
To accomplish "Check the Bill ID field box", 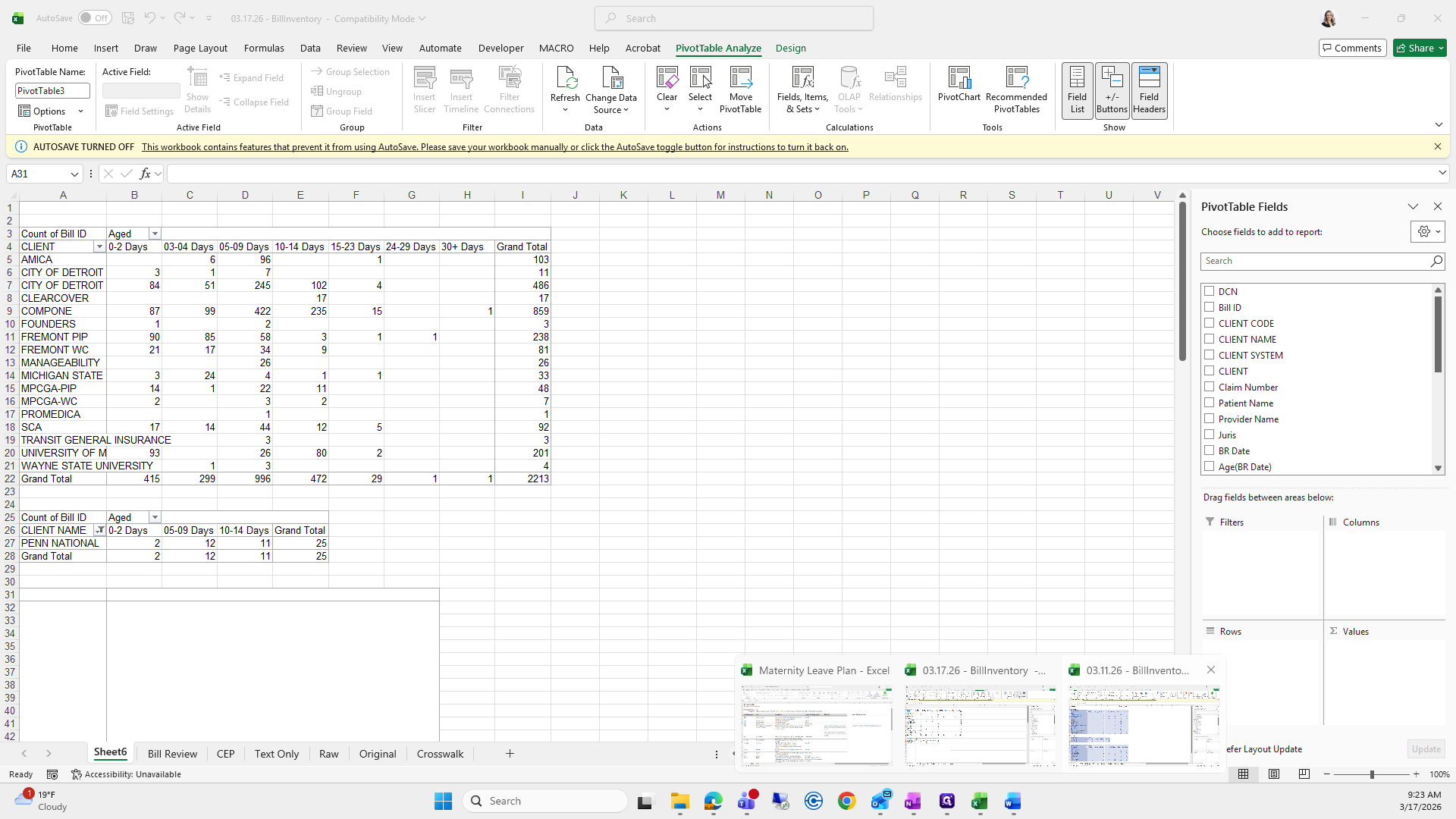I will (1210, 307).
